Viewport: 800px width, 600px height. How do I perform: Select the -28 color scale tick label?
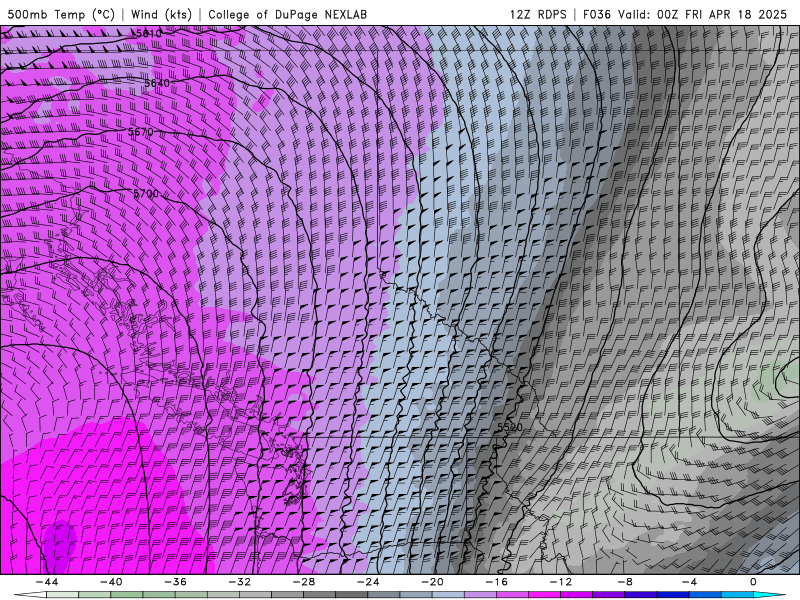click(x=304, y=582)
